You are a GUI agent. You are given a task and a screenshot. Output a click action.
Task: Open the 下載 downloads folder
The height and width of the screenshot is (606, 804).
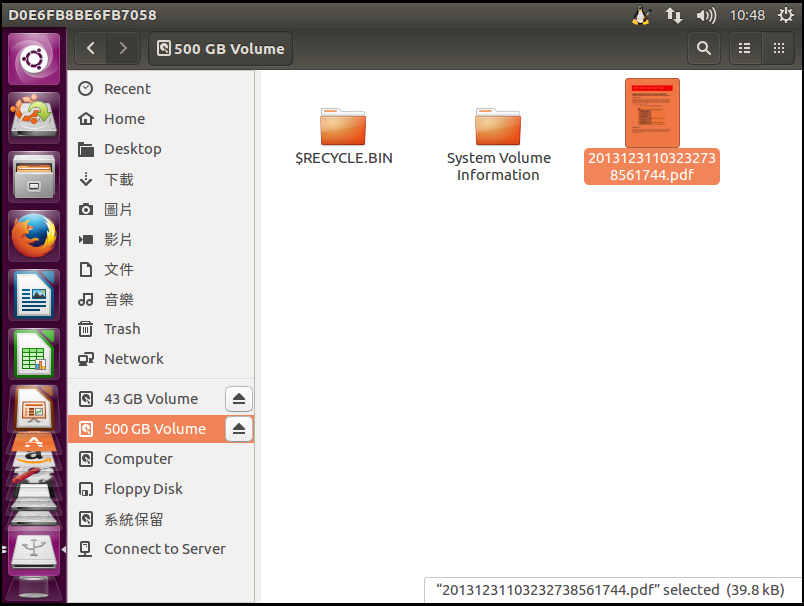[x=160, y=179]
